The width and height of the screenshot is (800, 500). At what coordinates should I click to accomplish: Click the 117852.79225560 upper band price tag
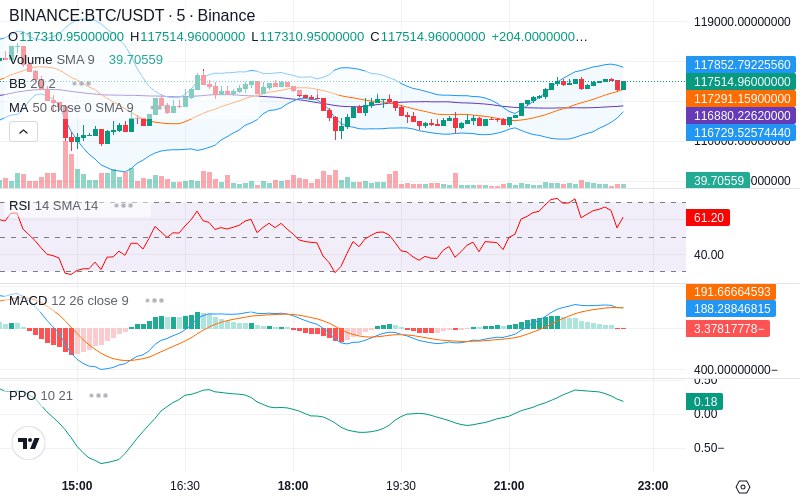tap(741, 65)
